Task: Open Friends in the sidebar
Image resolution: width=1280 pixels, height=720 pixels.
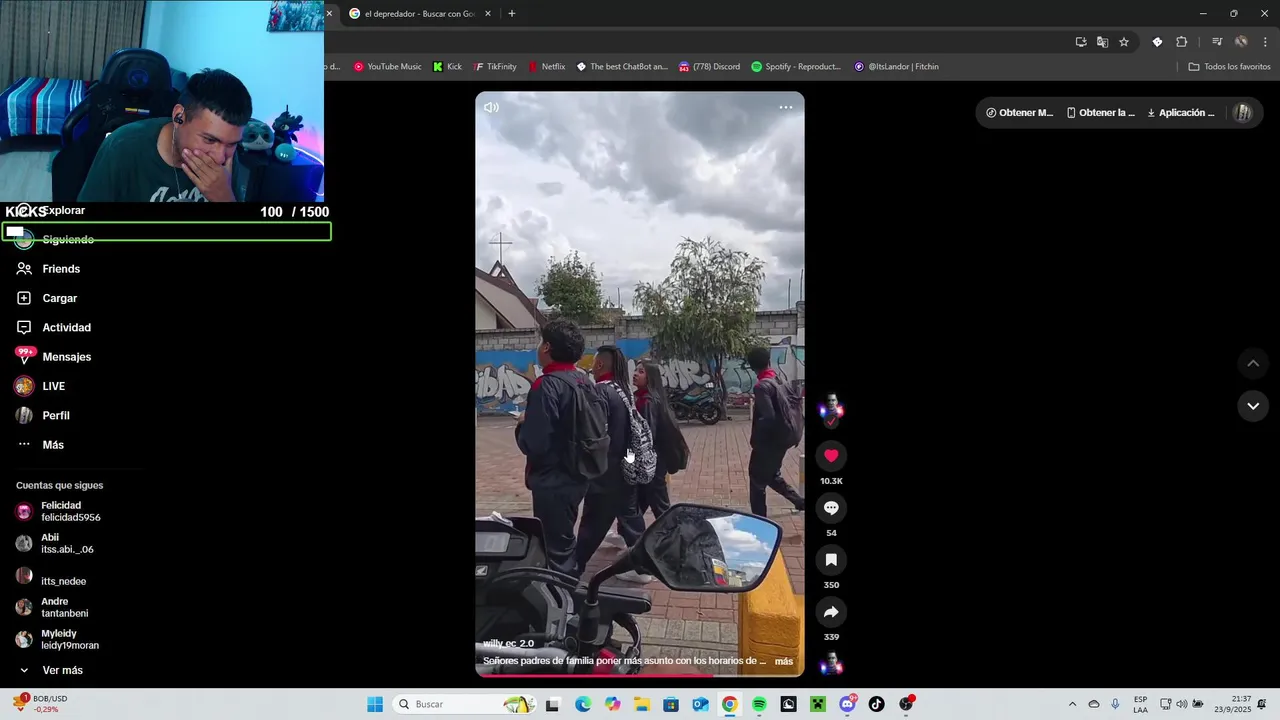Action: tap(61, 269)
